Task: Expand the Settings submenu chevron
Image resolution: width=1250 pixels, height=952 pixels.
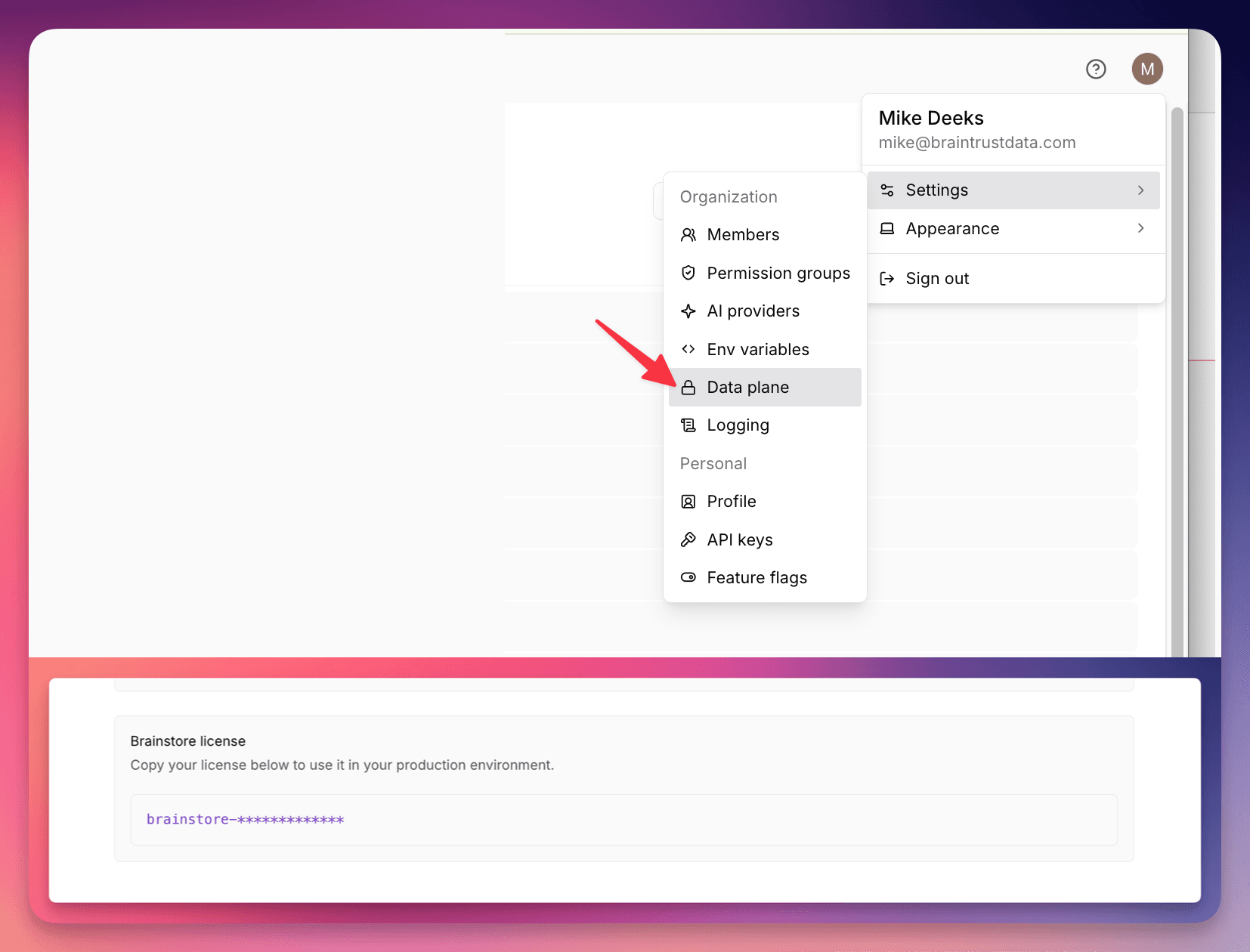Action: [1140, 190]
